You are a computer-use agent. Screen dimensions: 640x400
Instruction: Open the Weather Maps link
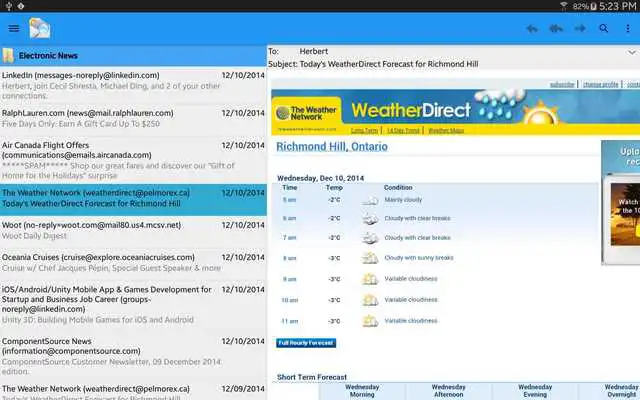446,130
